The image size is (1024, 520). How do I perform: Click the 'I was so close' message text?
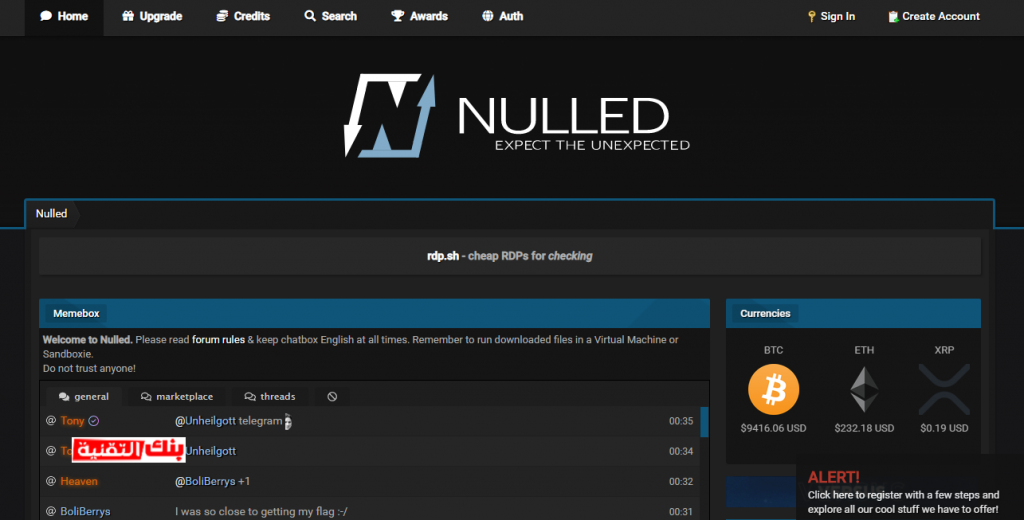(261, 512)
